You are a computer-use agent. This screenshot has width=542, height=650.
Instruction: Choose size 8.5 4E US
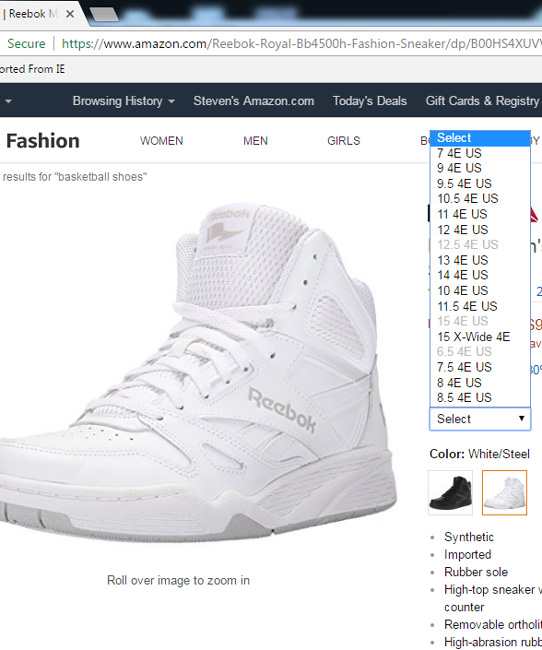click(x=480, y=398)
